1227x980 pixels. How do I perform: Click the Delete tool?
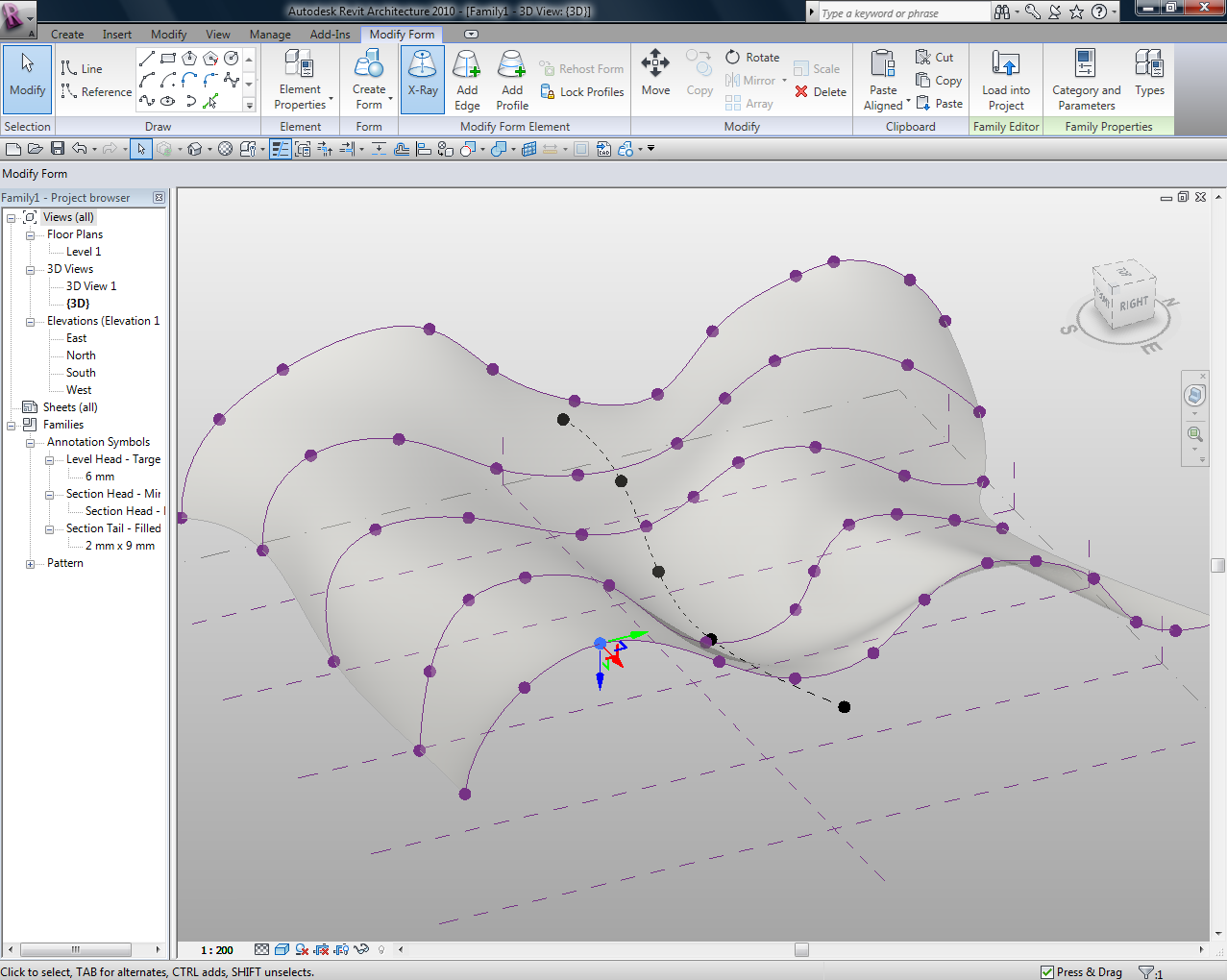(821, 92)
